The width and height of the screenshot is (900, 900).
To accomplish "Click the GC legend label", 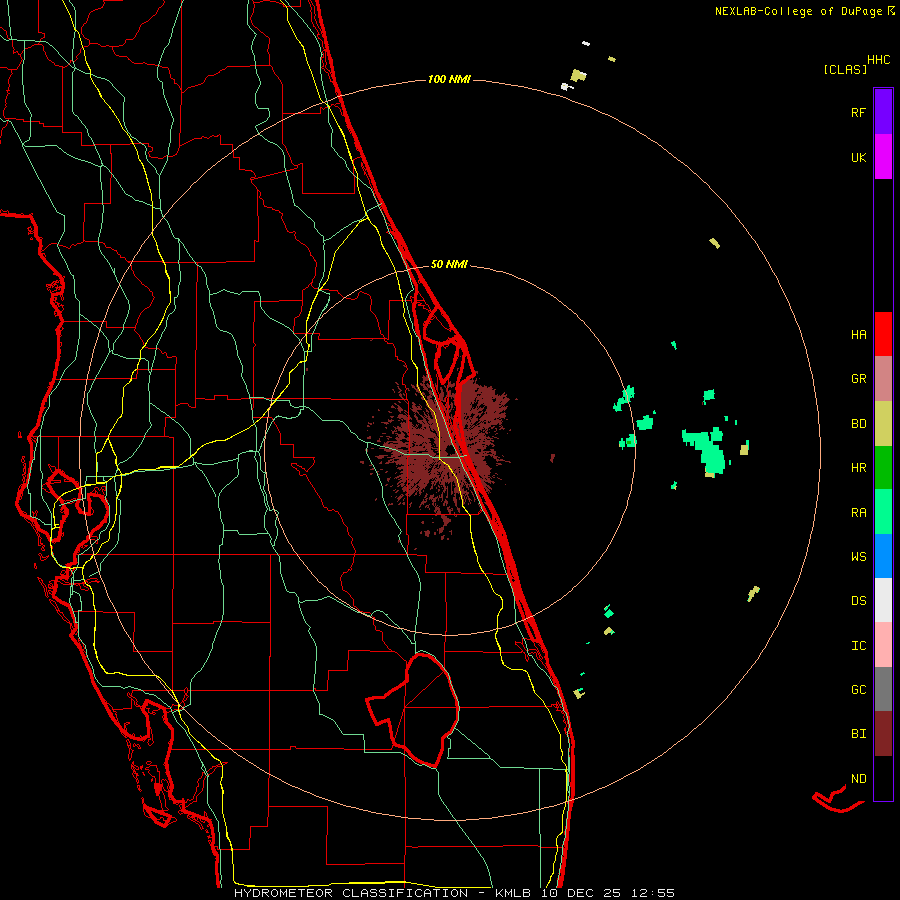I will (859, 690).
